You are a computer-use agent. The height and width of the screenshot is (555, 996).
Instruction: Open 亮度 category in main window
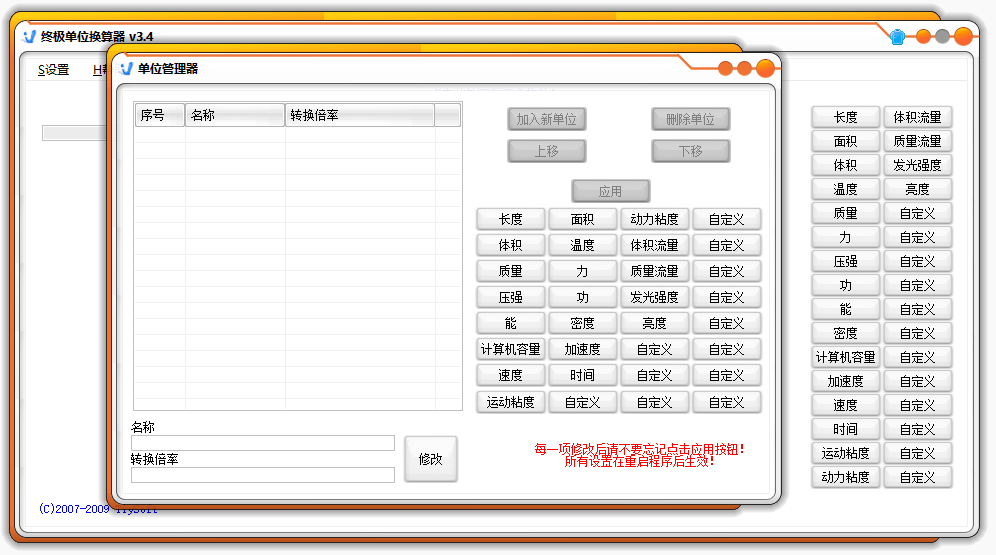[x=917, y=189]
